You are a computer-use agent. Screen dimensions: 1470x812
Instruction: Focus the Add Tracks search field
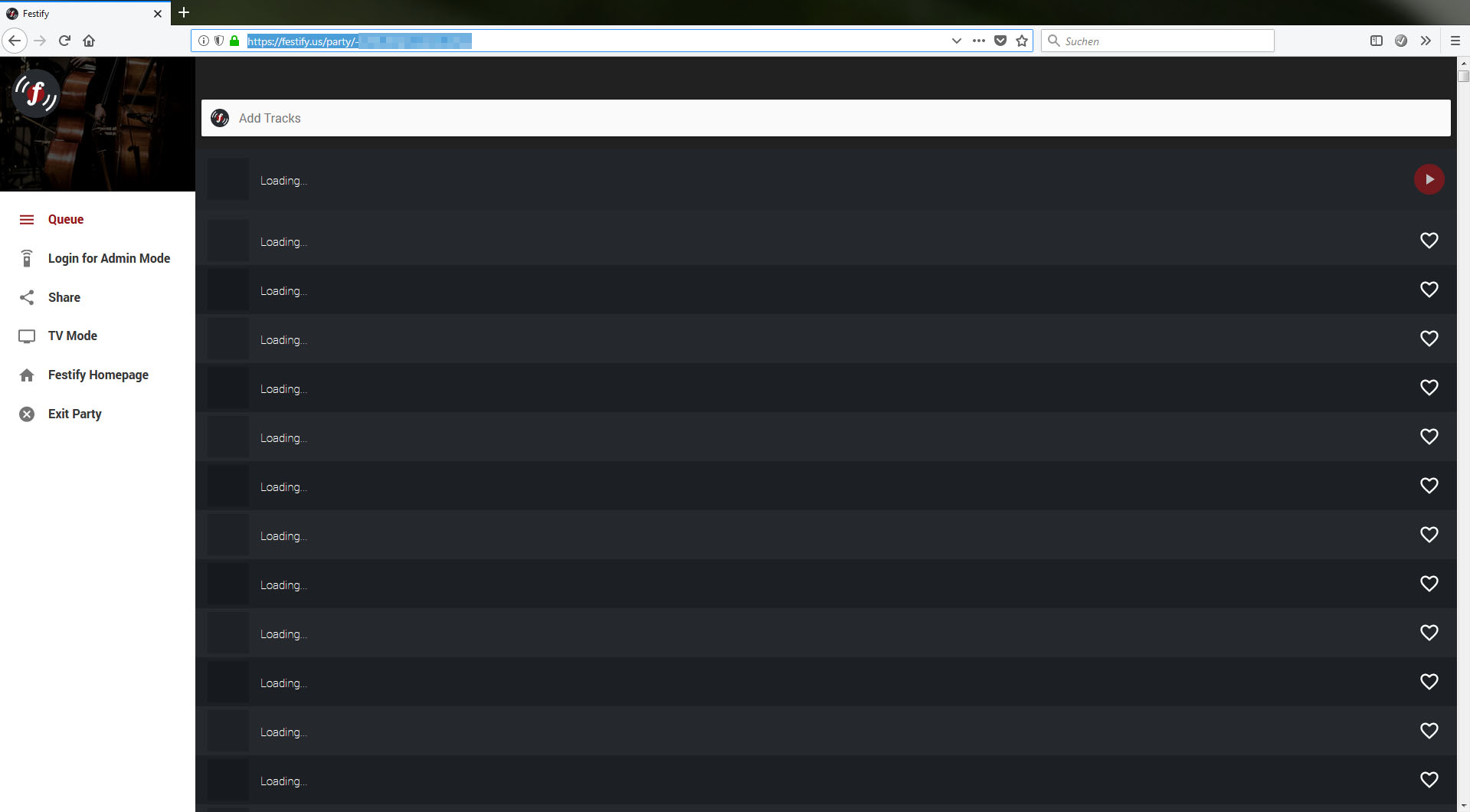tap(826, 118)
